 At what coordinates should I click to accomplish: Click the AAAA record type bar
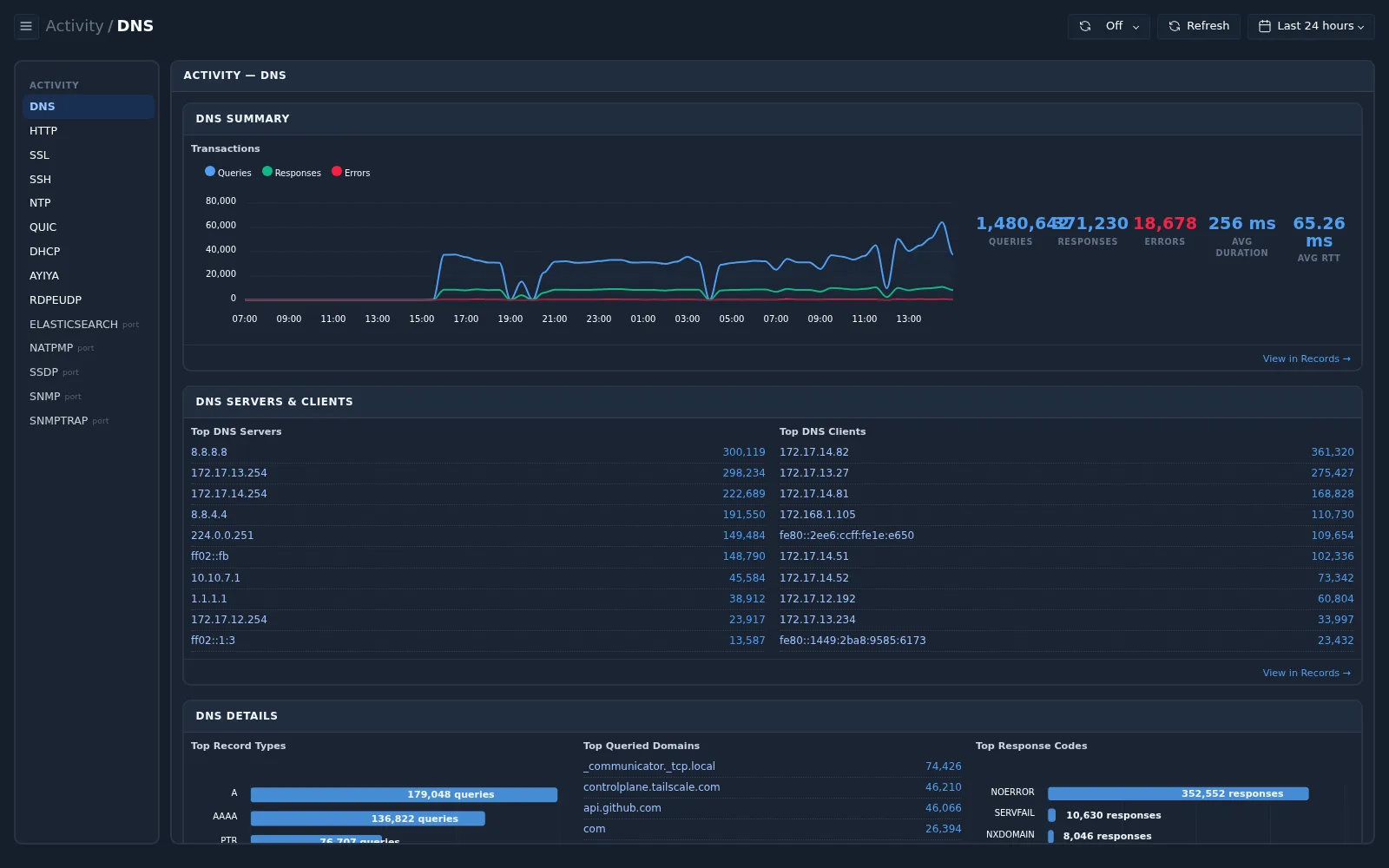368,819
